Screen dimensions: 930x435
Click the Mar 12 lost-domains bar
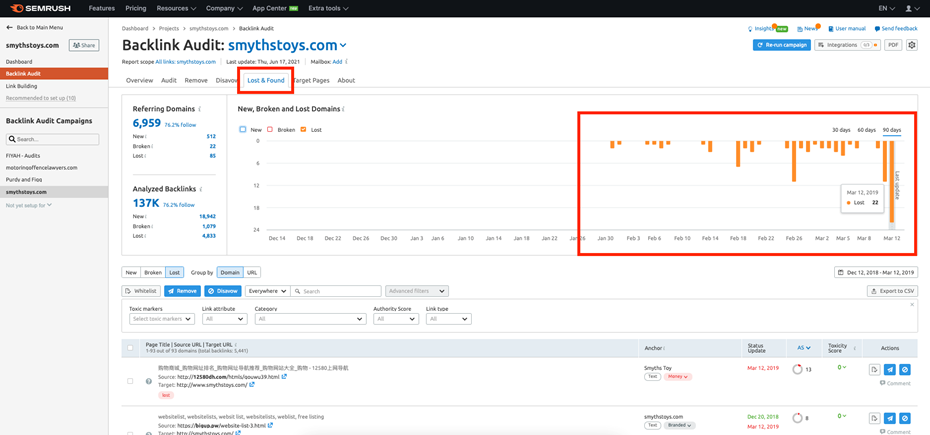891,182
